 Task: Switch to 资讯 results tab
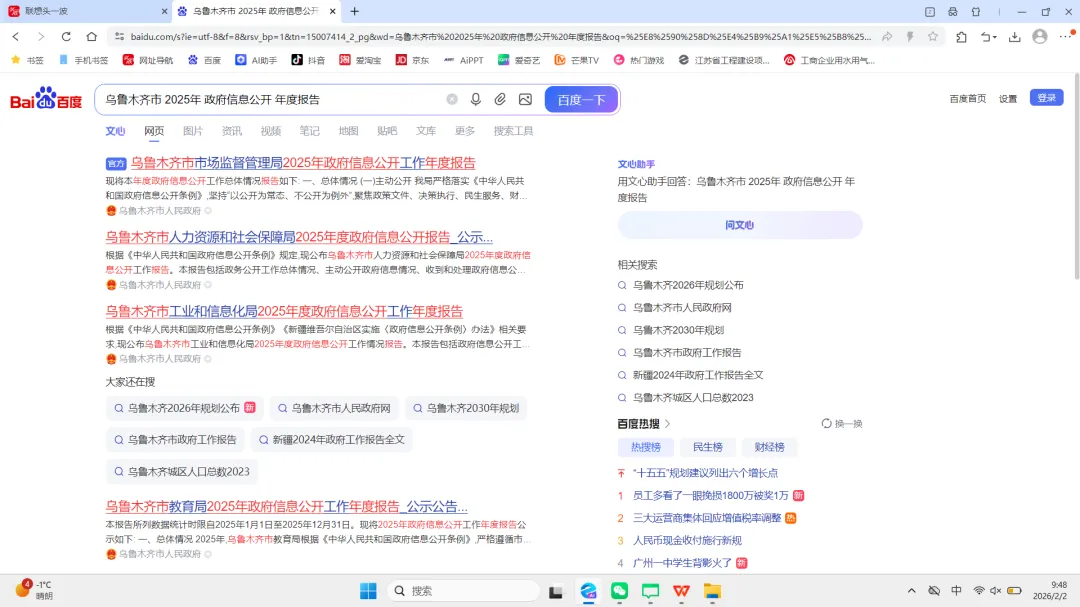click(231, 131)
